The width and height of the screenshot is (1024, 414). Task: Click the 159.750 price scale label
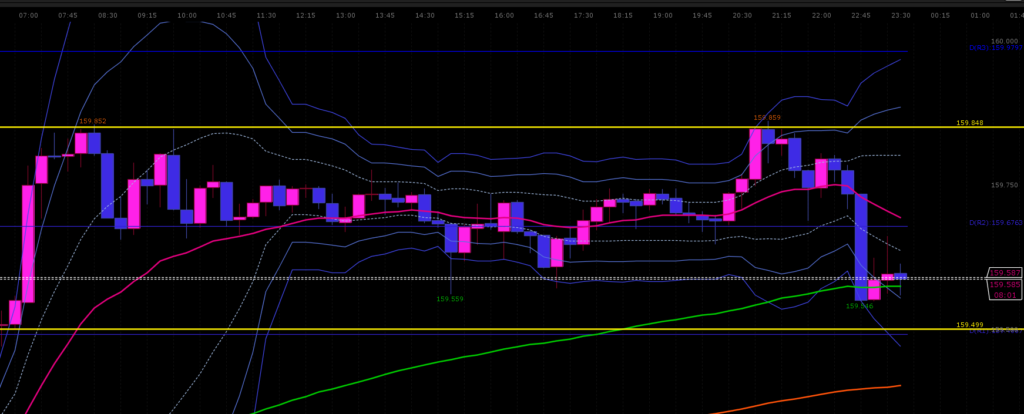(1004, 185)
